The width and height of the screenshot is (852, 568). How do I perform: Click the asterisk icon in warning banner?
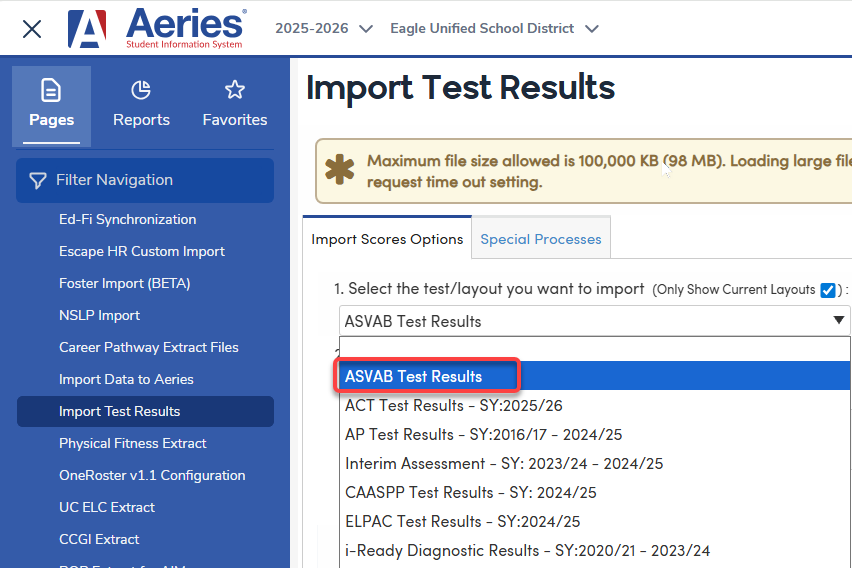point(340,170)
